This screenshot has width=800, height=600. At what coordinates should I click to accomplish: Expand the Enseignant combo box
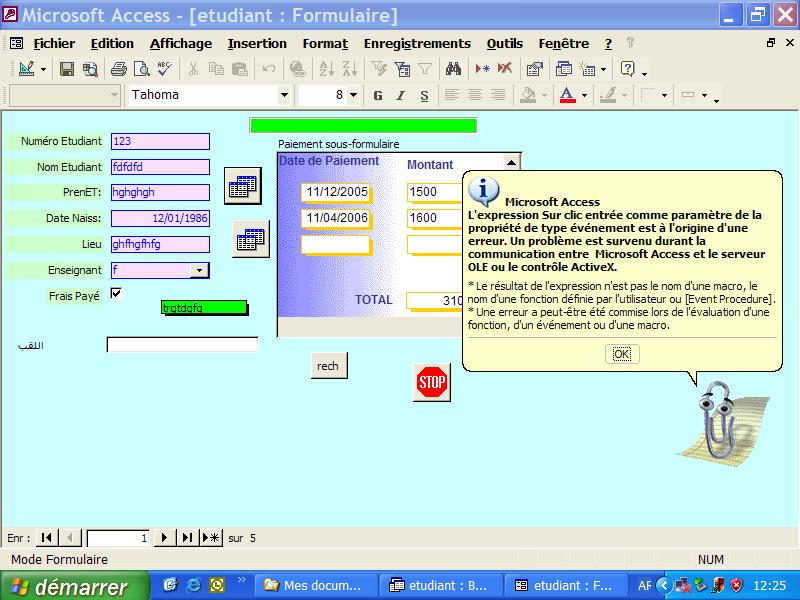click(199, 270)
